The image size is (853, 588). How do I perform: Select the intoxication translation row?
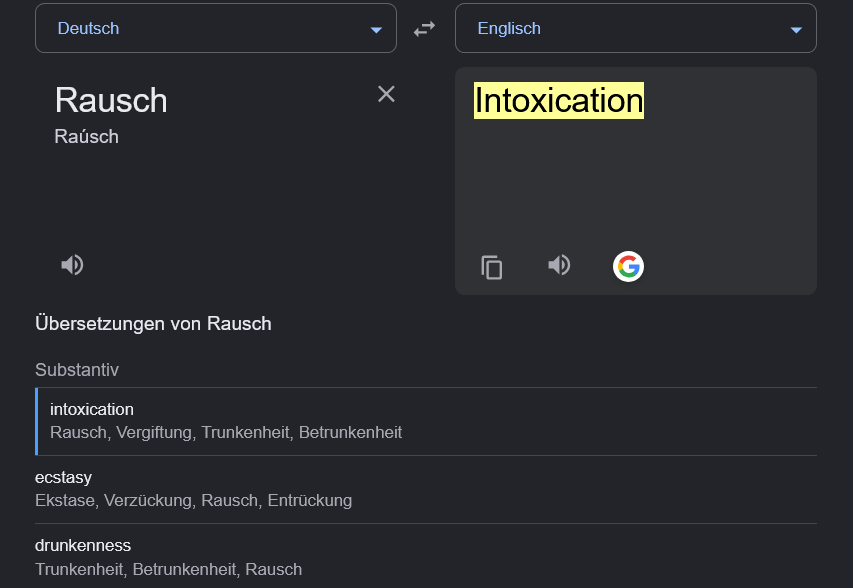point(426,421)
